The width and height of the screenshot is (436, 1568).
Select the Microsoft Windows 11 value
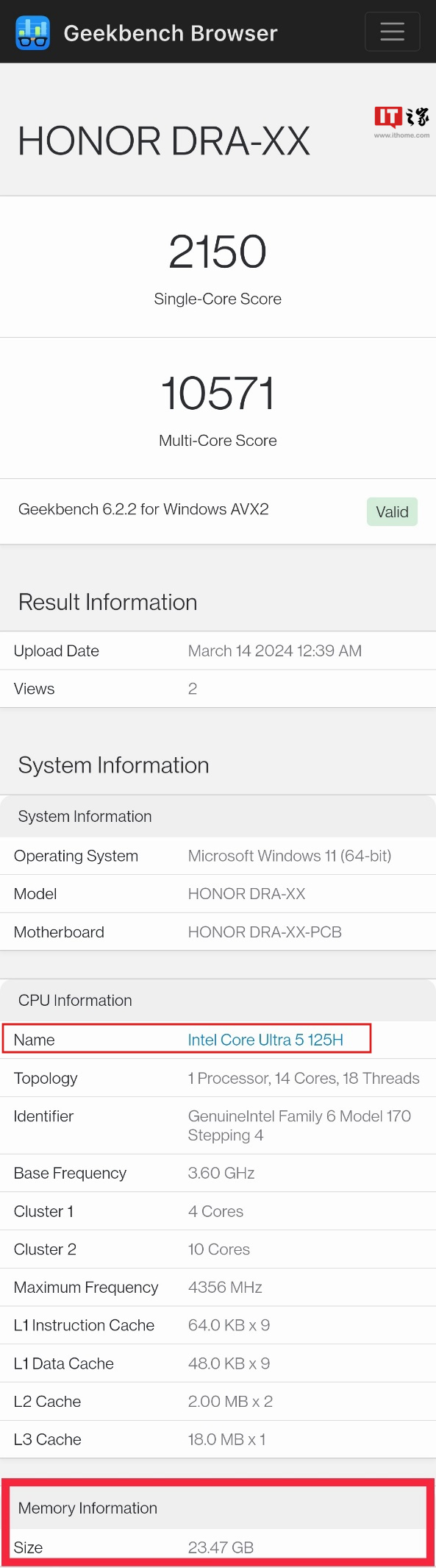290,856
